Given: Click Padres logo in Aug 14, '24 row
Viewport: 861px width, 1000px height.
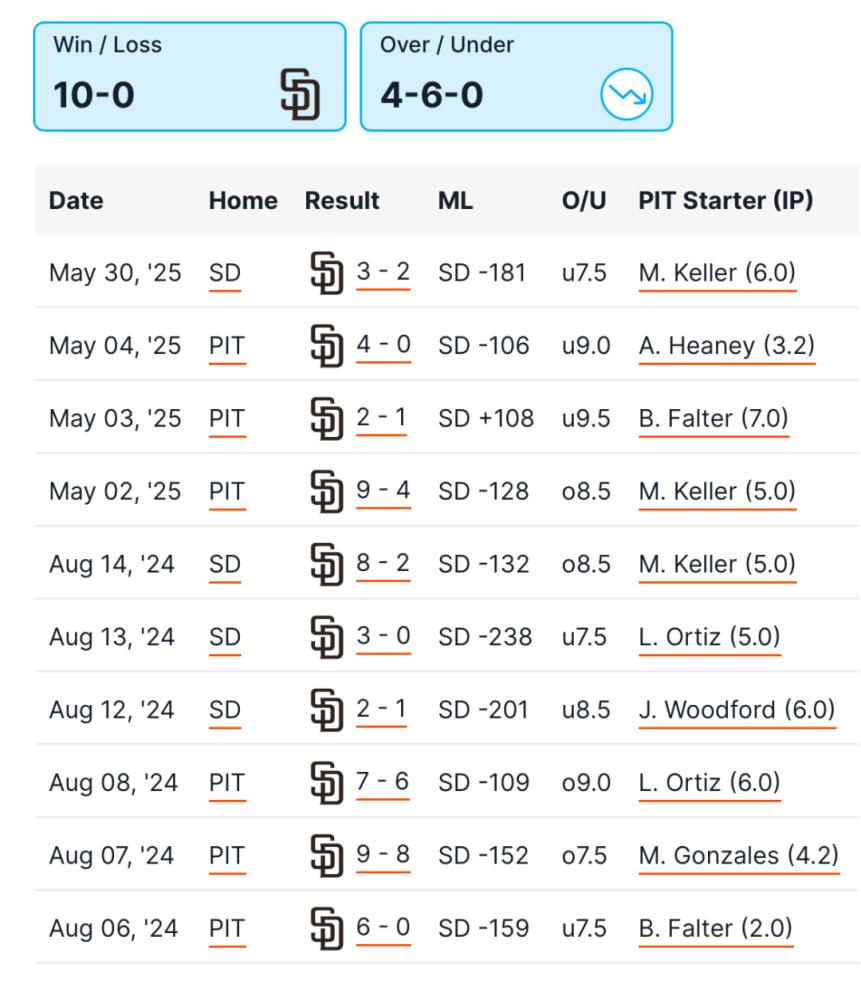Looking at the screenshot, I should point(327,564).
